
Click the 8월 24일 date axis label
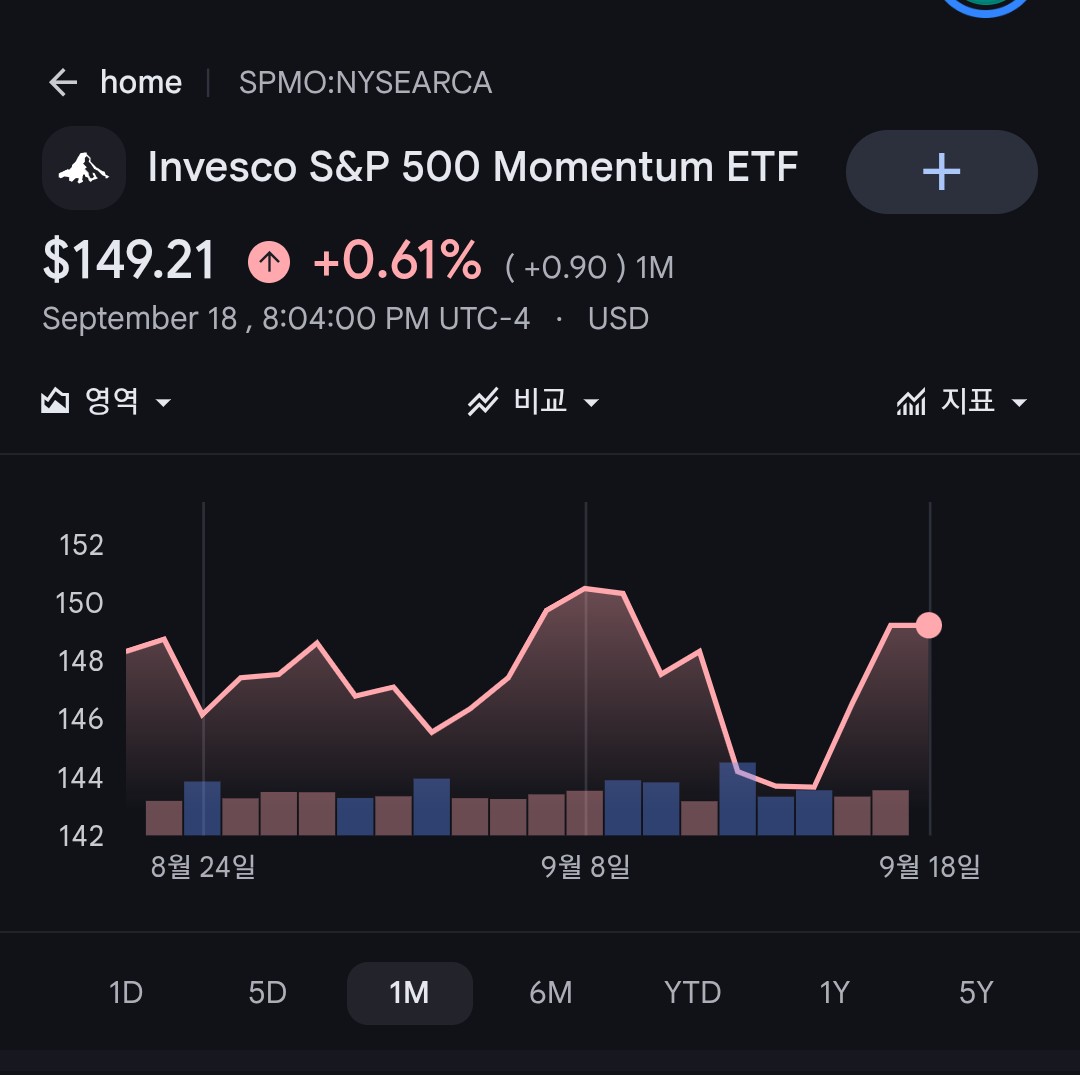(x=203, y=866)
